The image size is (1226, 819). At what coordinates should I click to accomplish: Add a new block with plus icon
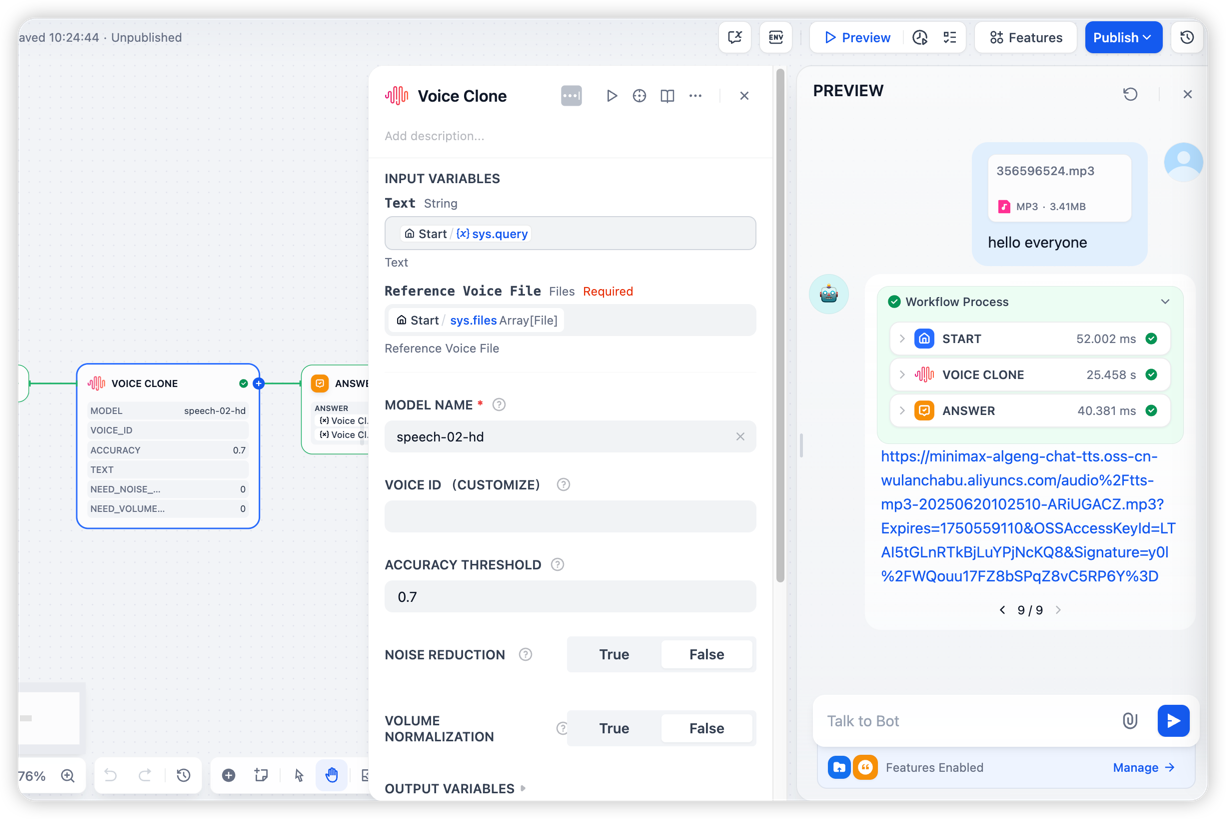coord(229,775)
